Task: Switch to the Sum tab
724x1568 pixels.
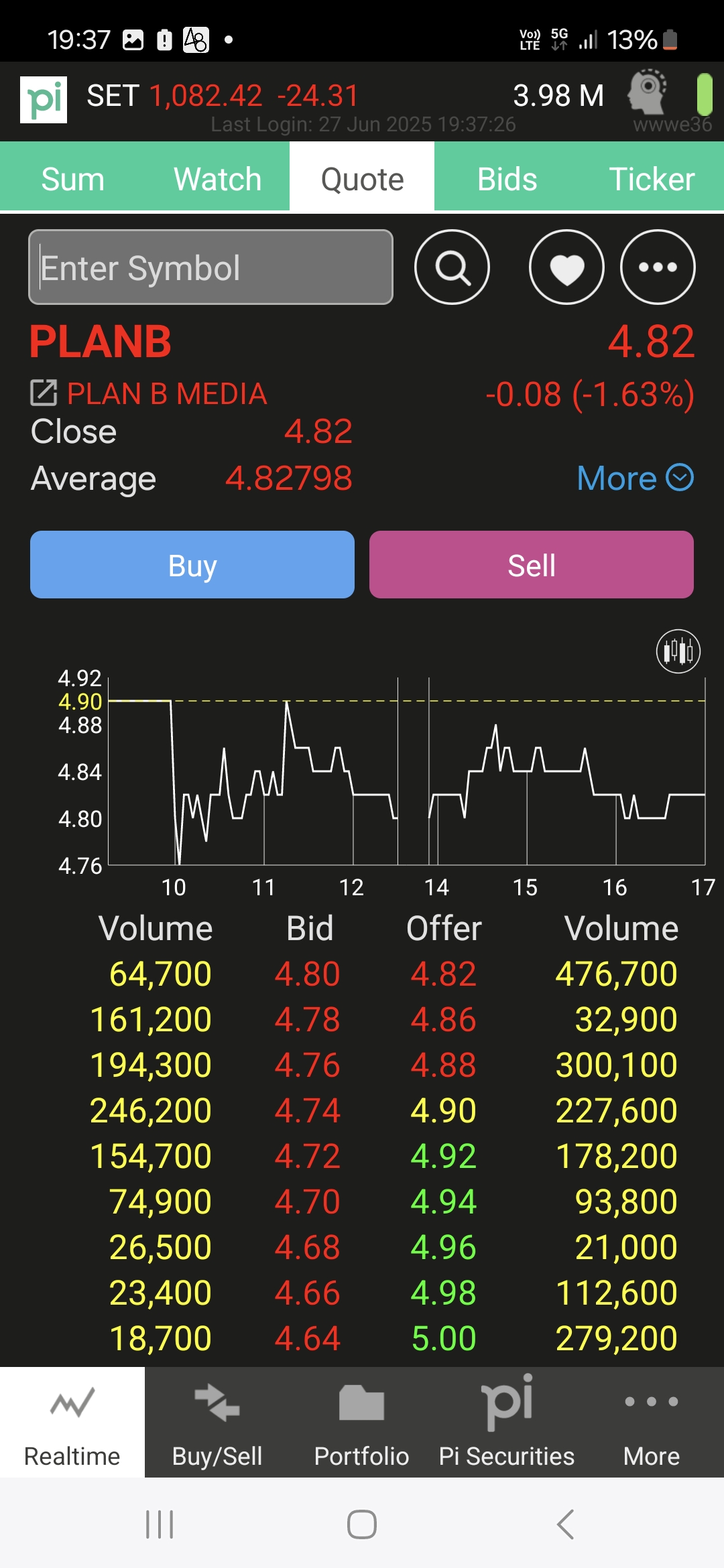Action: click(x=72, y=178)
